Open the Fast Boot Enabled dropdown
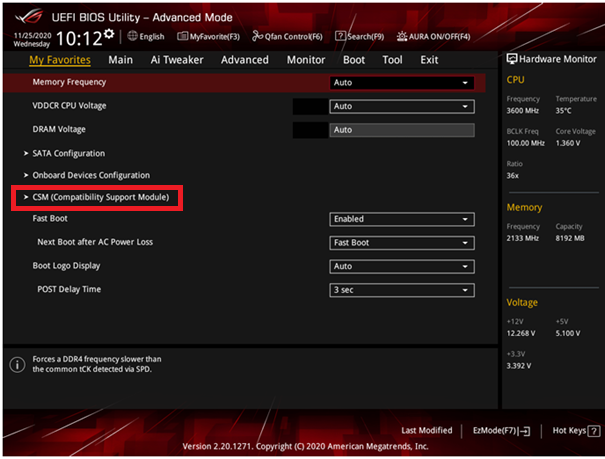Screen dimensions: 605x459 coord(402,219)
